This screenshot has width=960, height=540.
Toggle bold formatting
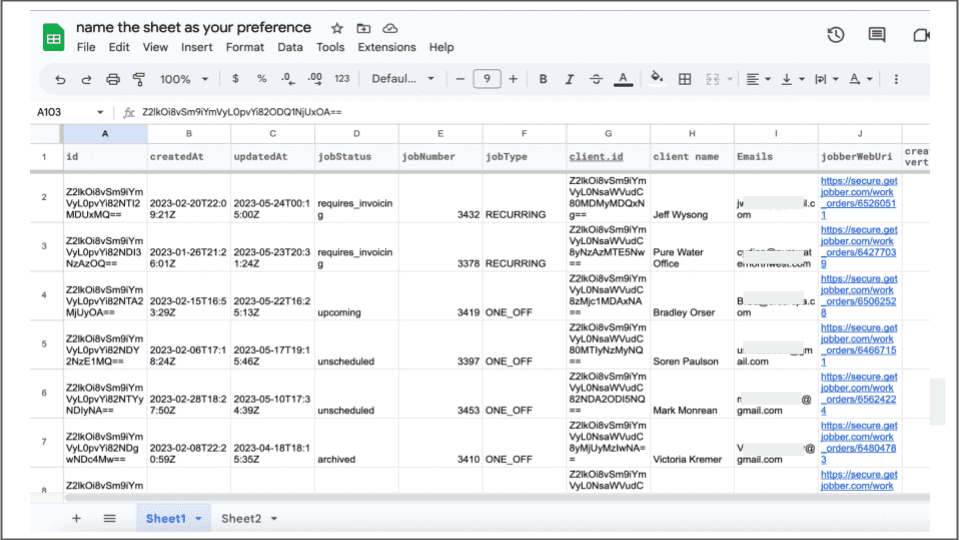tap(543, 79)
